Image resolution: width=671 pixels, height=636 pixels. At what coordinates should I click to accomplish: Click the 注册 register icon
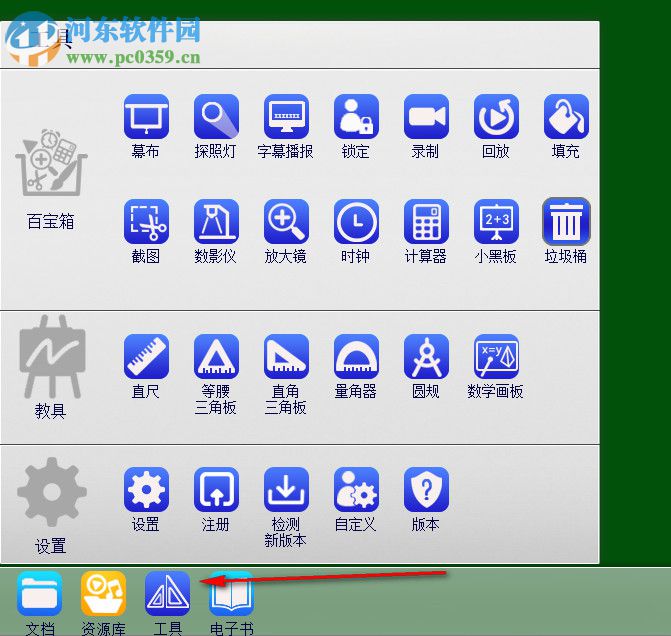(x=216, y=490)
